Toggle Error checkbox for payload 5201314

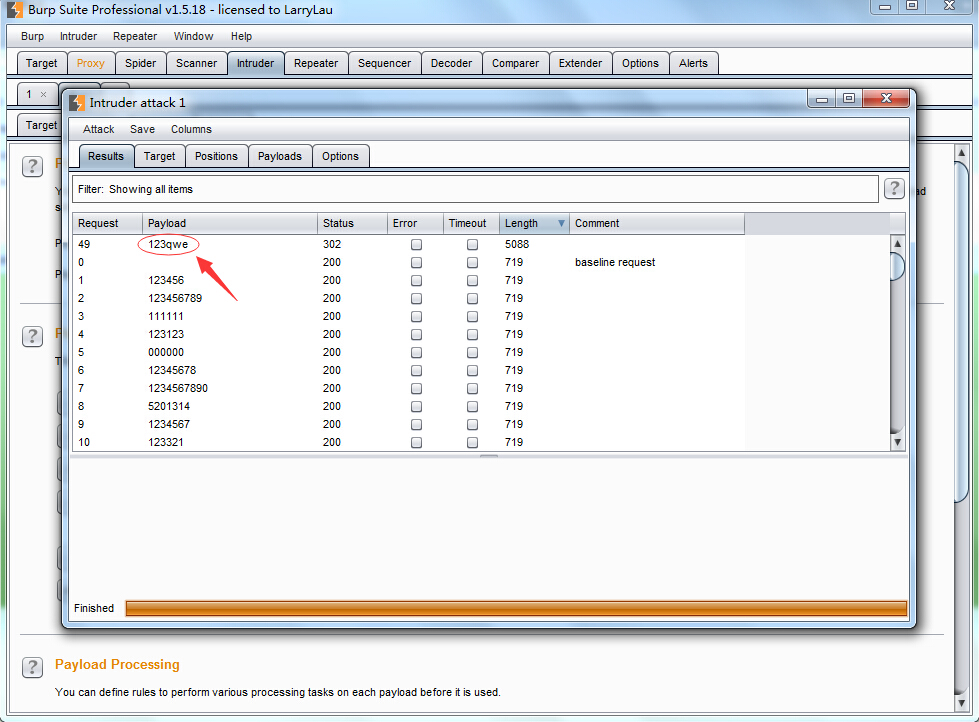tap(416, 407)
